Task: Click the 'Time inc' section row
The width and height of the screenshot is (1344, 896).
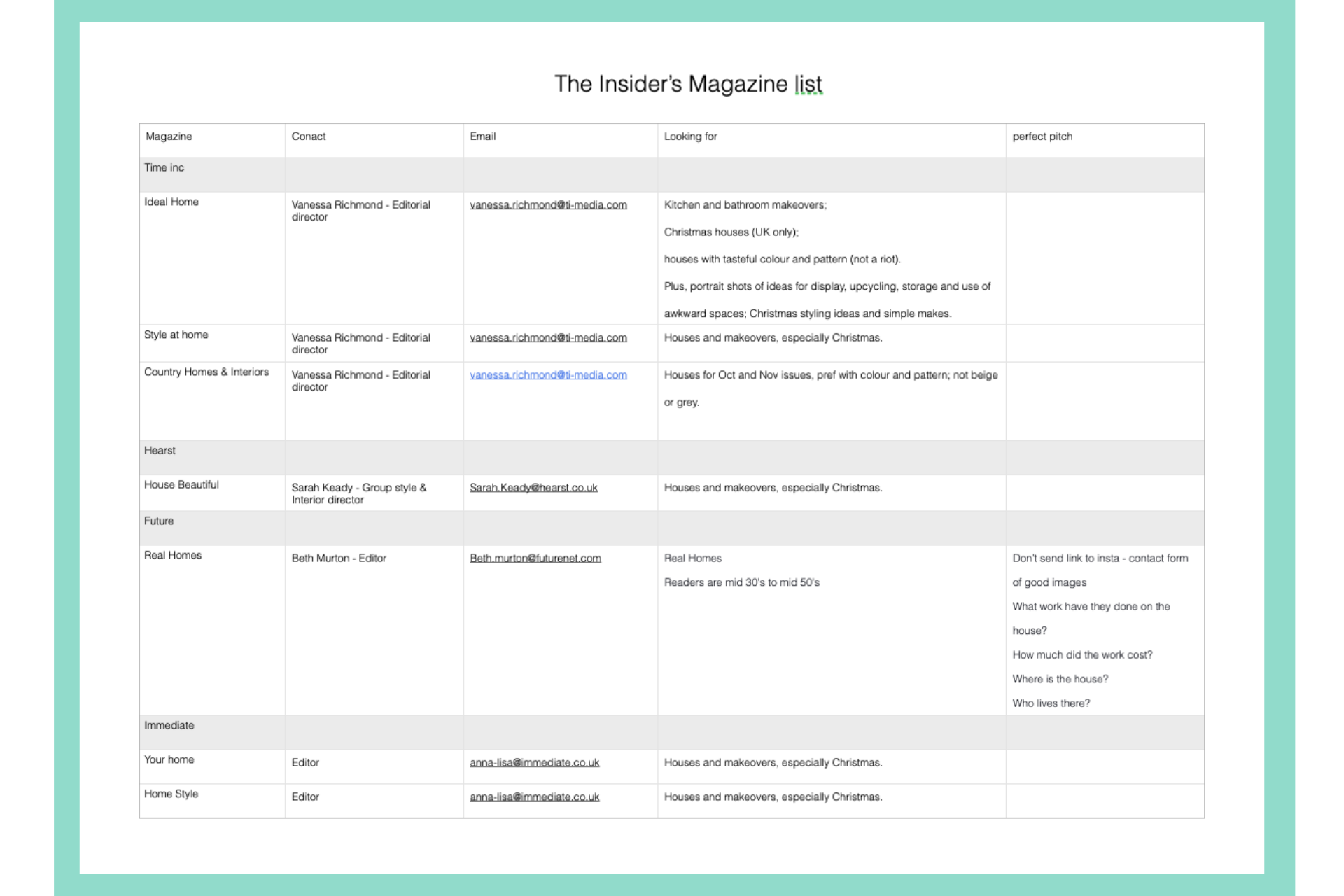Action: coord(672,174)
